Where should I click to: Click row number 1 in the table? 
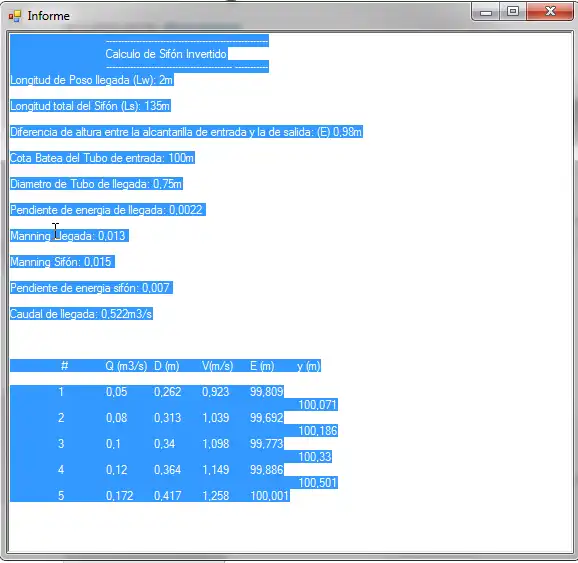[x=61, y=392]
